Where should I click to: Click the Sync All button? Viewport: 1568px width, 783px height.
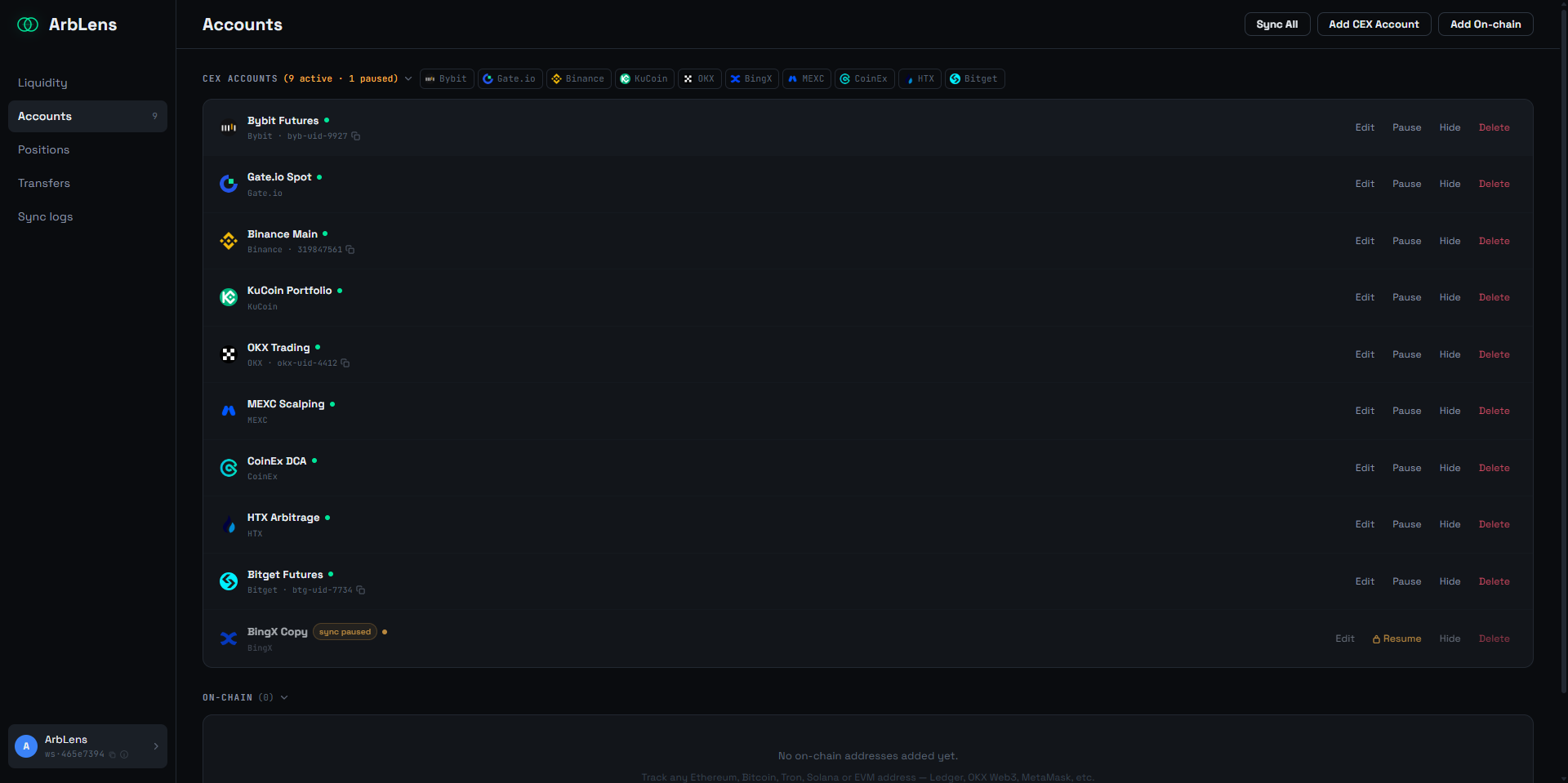1277,24
